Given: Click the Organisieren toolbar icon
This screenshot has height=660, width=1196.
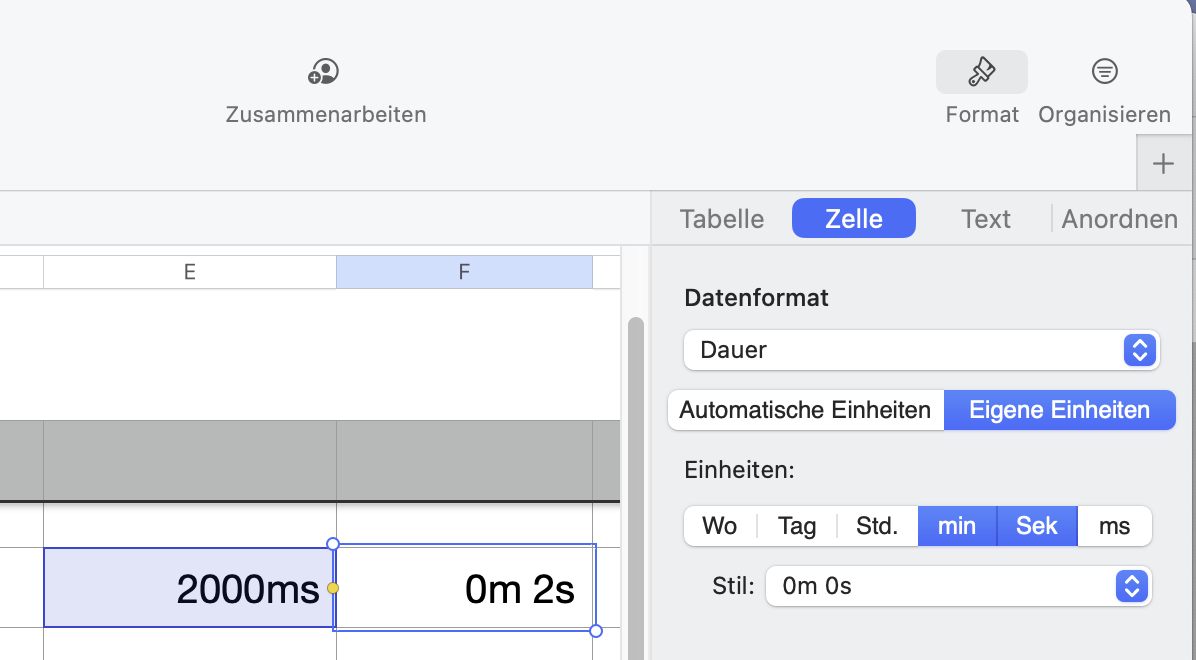Looking at the screenshot, I should pos(1104,72).
